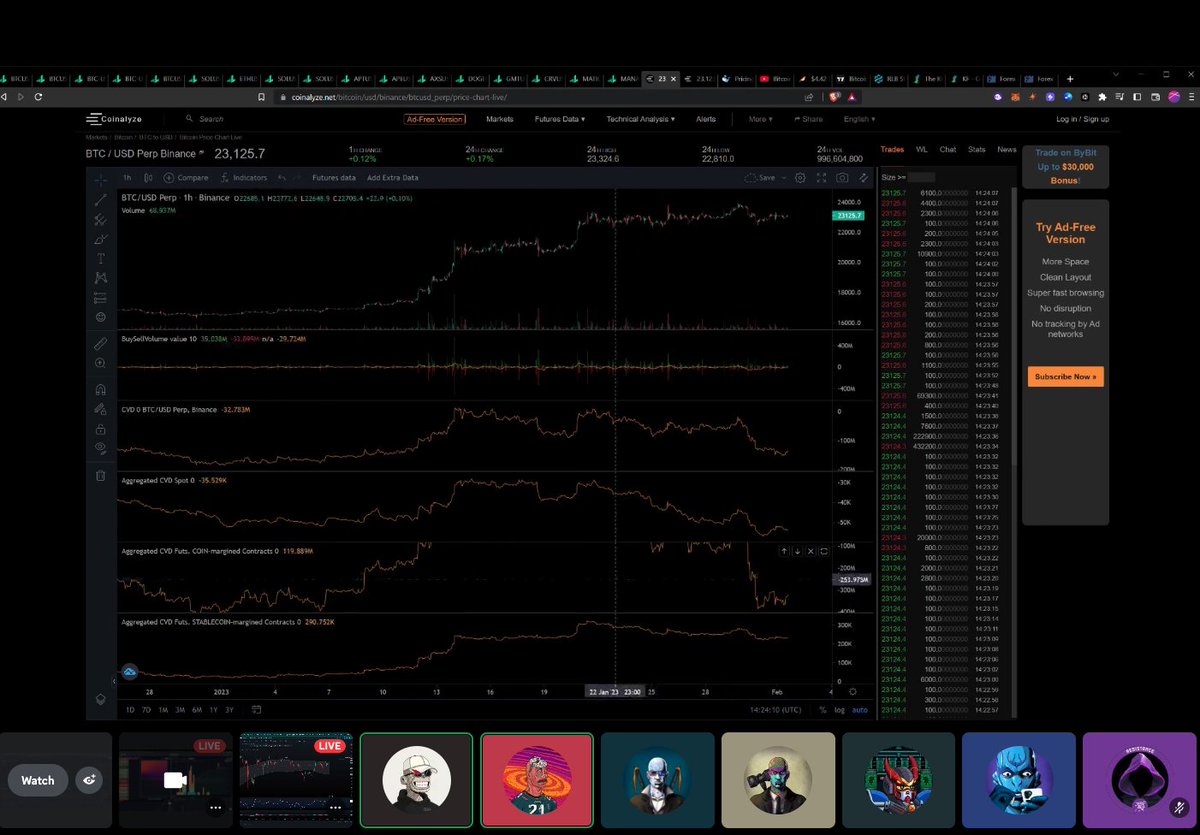Select the pitchfork drawing tool
This screenshot has width=1200, height=835.
pos(100,220)
